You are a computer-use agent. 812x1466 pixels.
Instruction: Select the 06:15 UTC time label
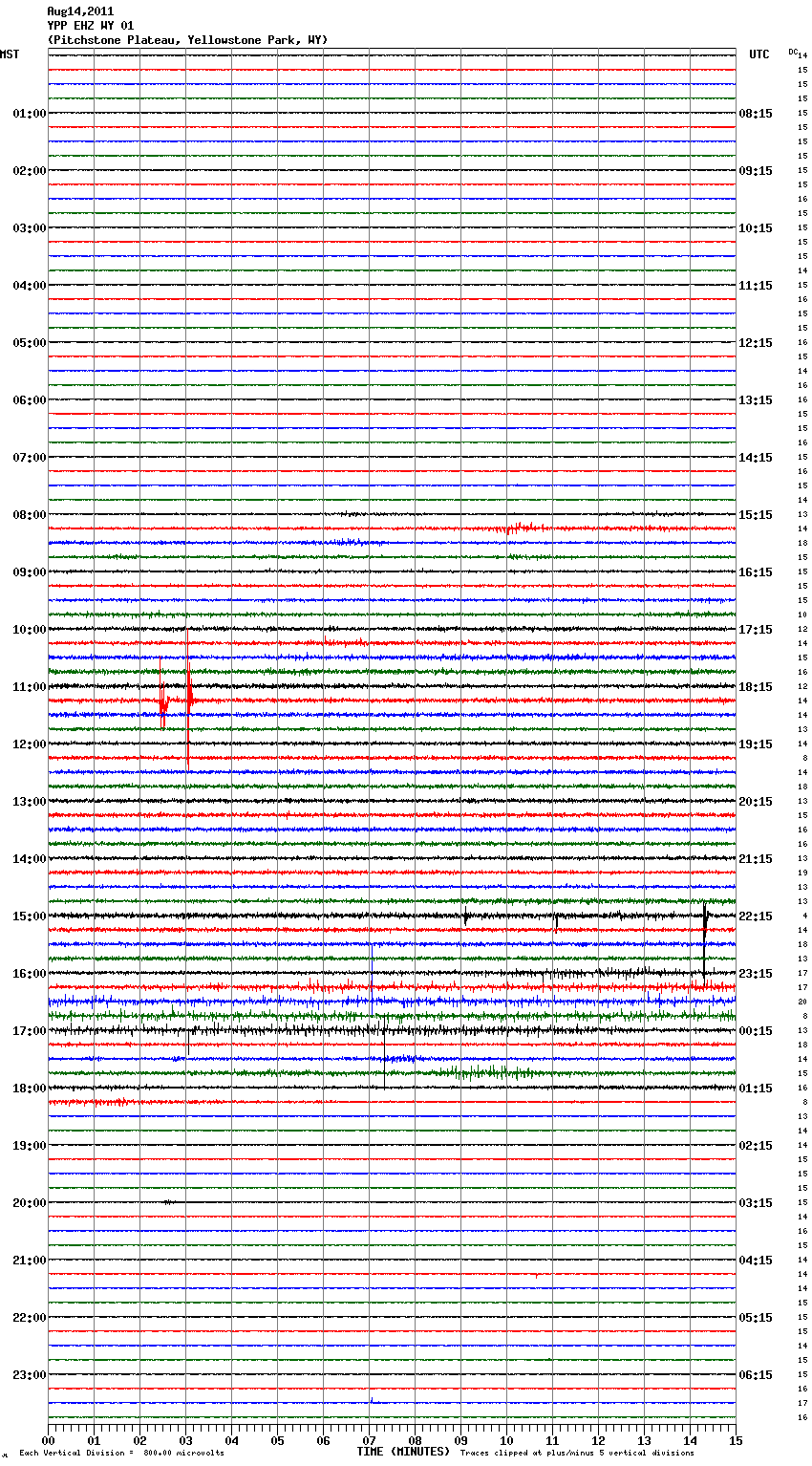click(x=756, y=1375)
